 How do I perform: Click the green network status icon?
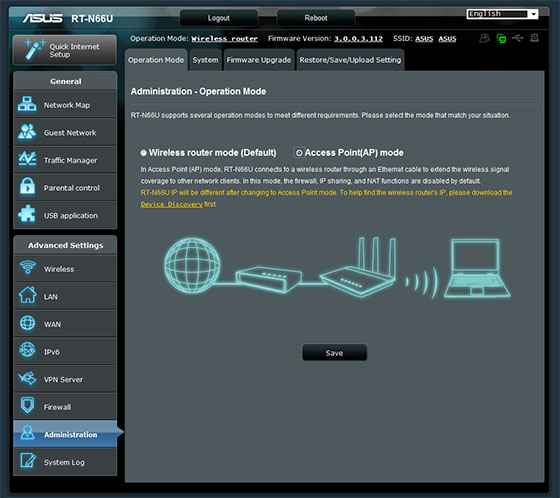tap(501, 38)
